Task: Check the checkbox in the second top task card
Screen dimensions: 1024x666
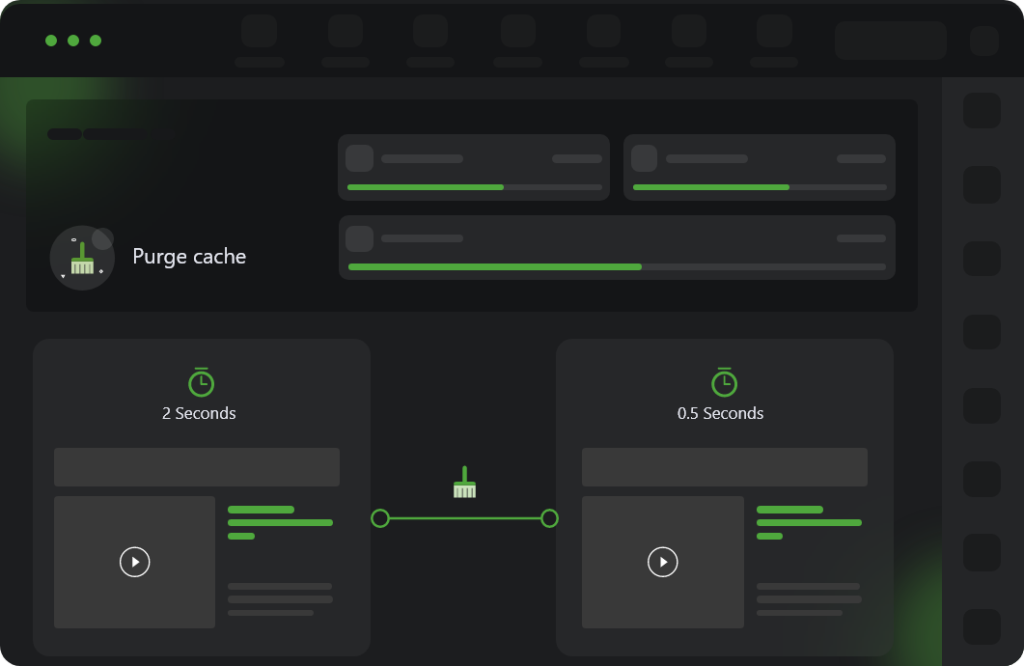Action: pos(645,157)
